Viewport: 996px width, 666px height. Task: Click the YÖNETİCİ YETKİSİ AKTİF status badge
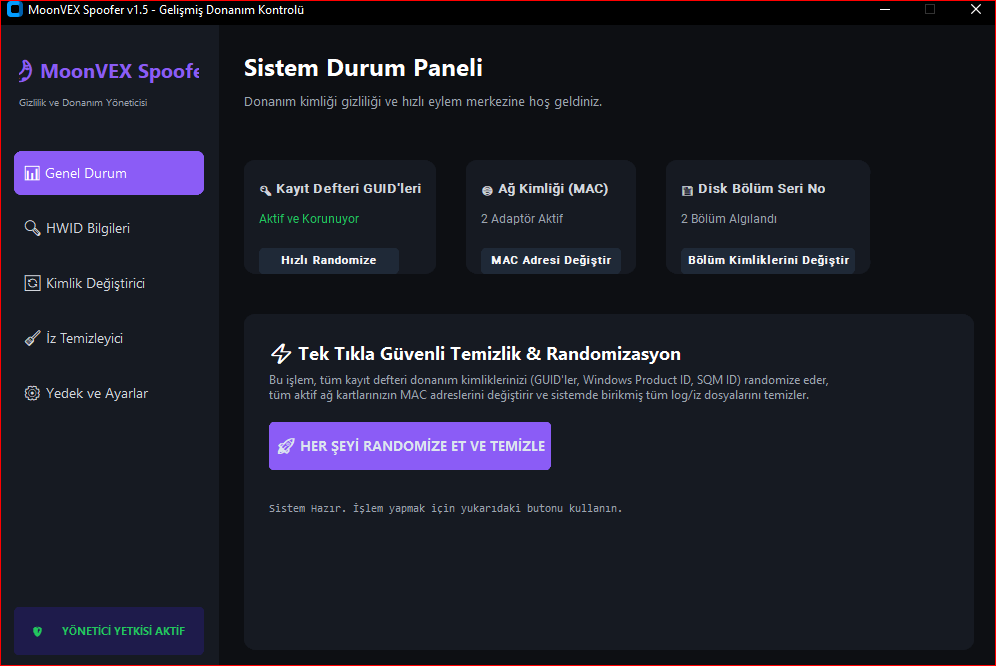pyautogui.click(x=109, y=631)
